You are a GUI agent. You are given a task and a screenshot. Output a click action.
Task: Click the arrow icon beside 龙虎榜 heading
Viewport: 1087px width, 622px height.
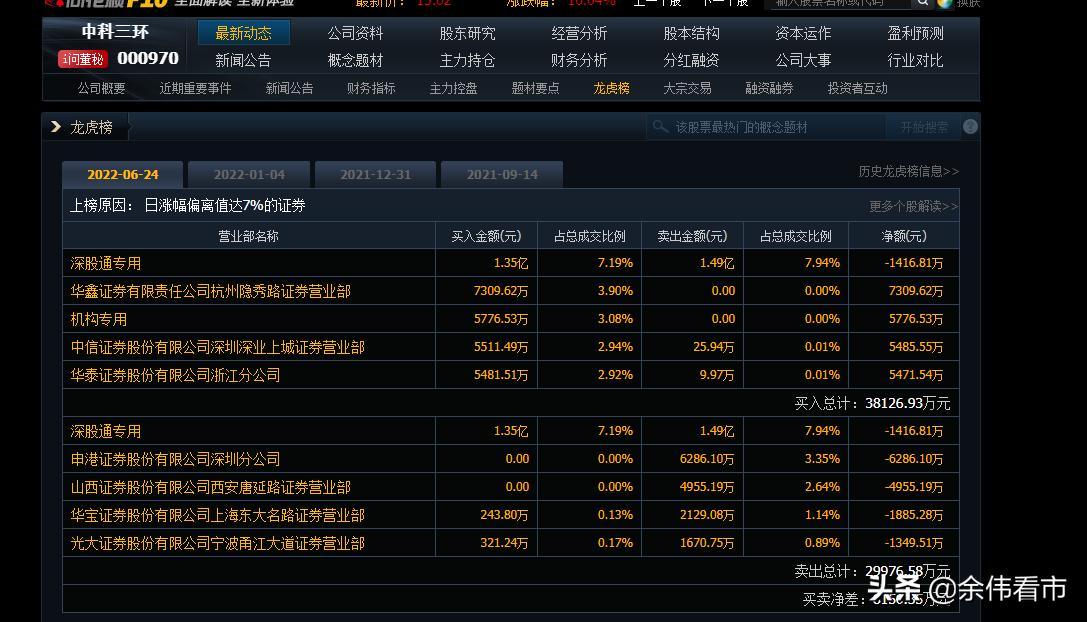tap(55, 127)
